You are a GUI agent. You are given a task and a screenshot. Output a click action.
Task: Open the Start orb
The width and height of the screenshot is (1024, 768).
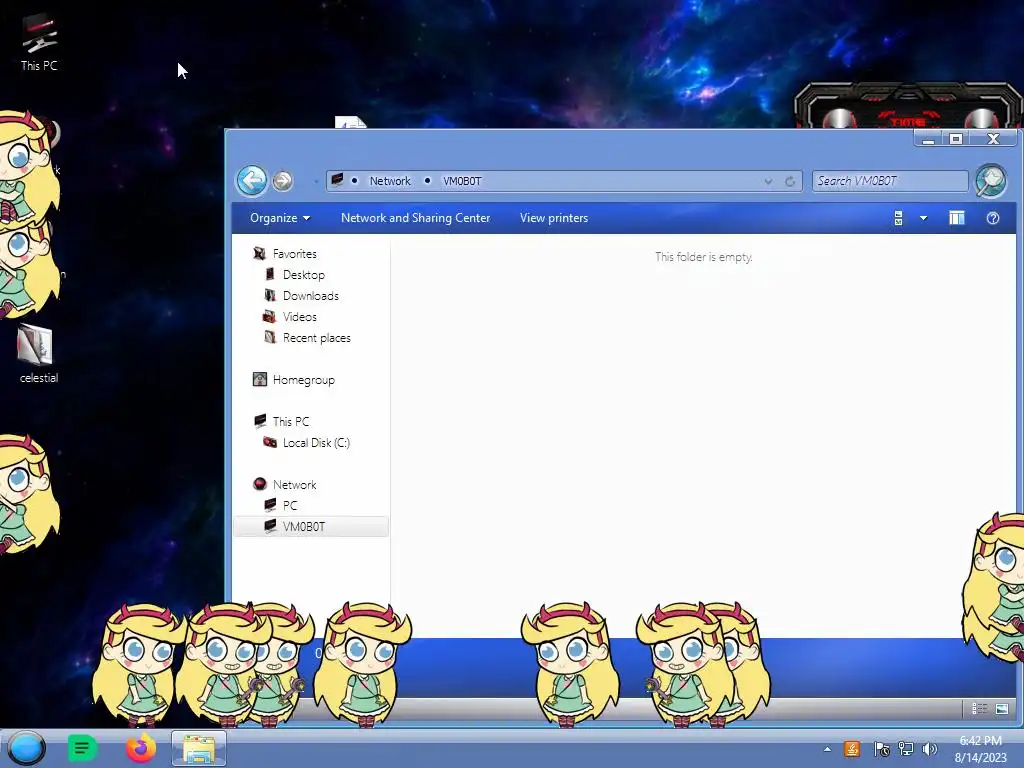click(x=27, y=748)
